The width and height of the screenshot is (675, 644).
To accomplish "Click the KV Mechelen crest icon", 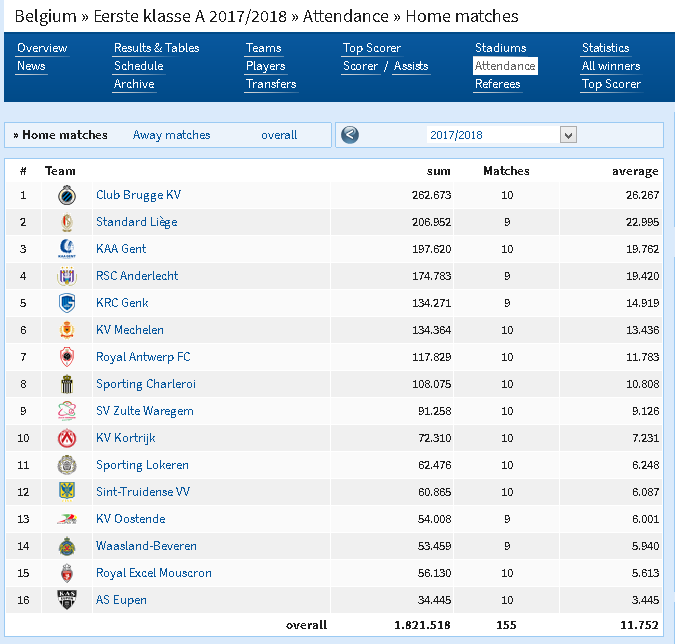I will click(x=67, y=330).
